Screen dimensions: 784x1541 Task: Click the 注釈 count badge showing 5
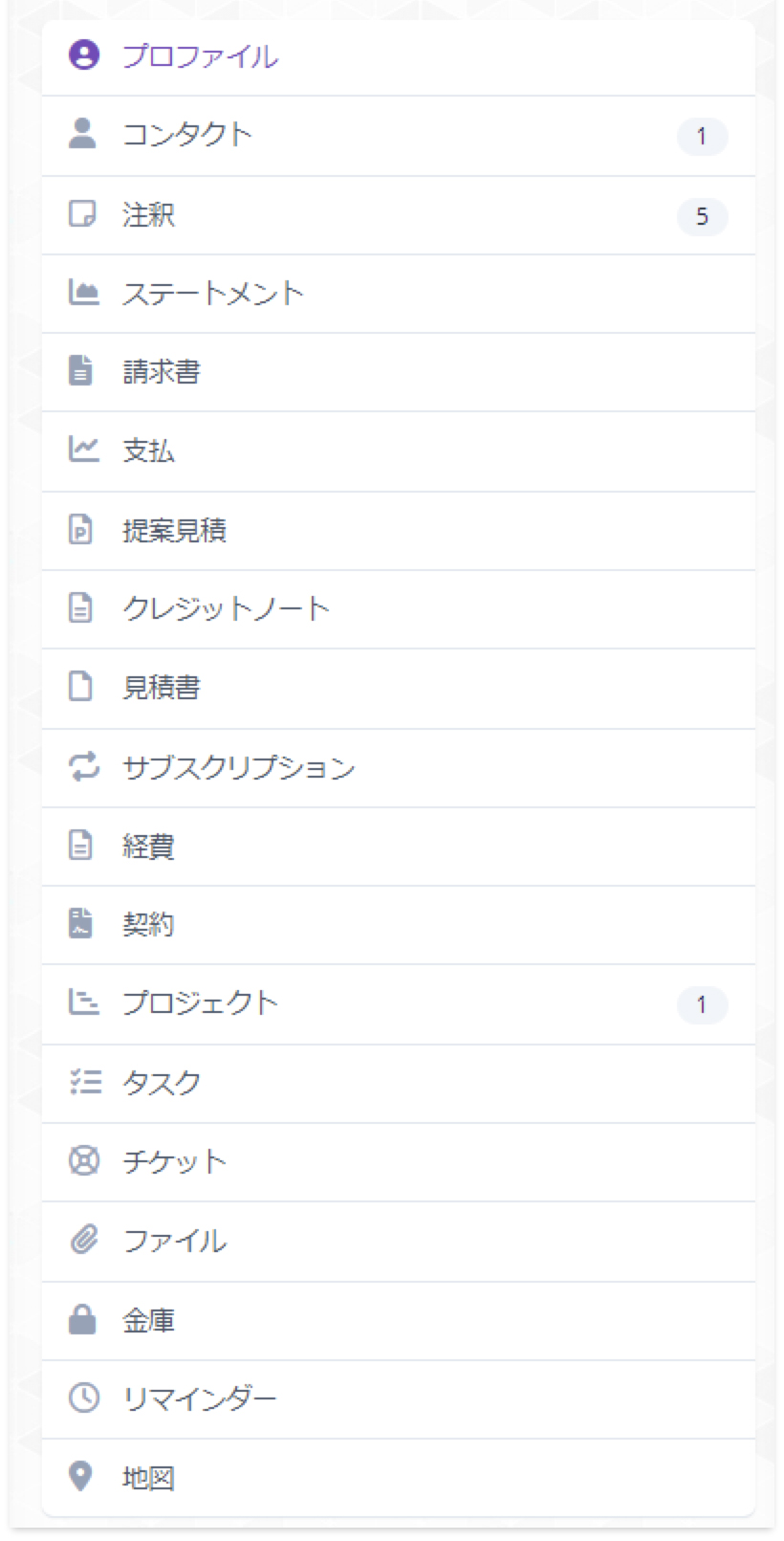(702, 216)
